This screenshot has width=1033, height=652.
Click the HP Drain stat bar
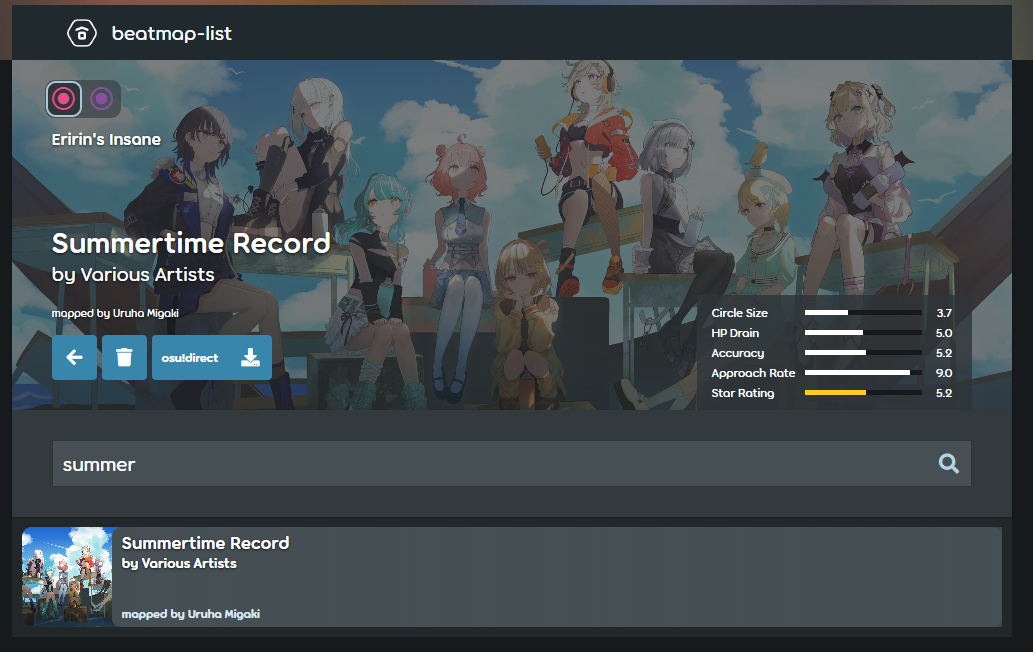[x=862, y=333]
